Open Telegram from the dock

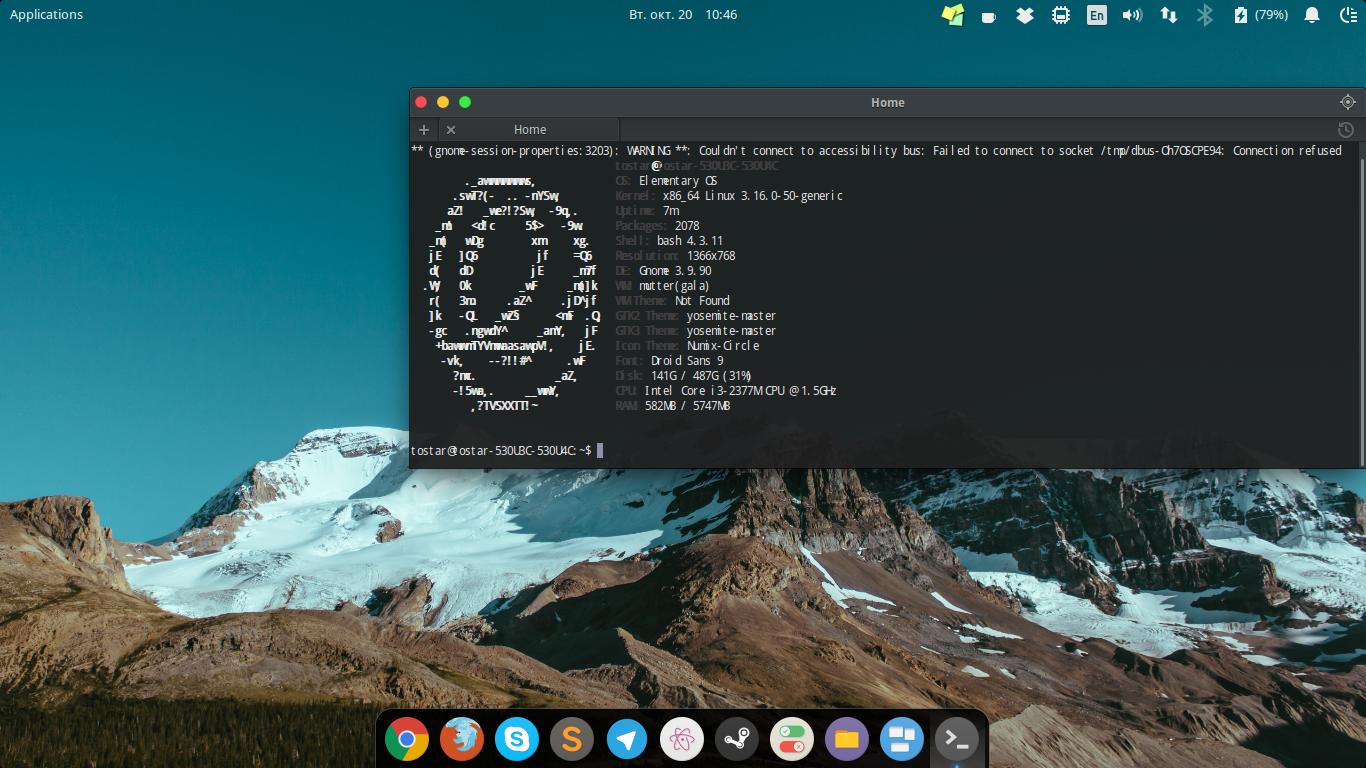[627, 740]
